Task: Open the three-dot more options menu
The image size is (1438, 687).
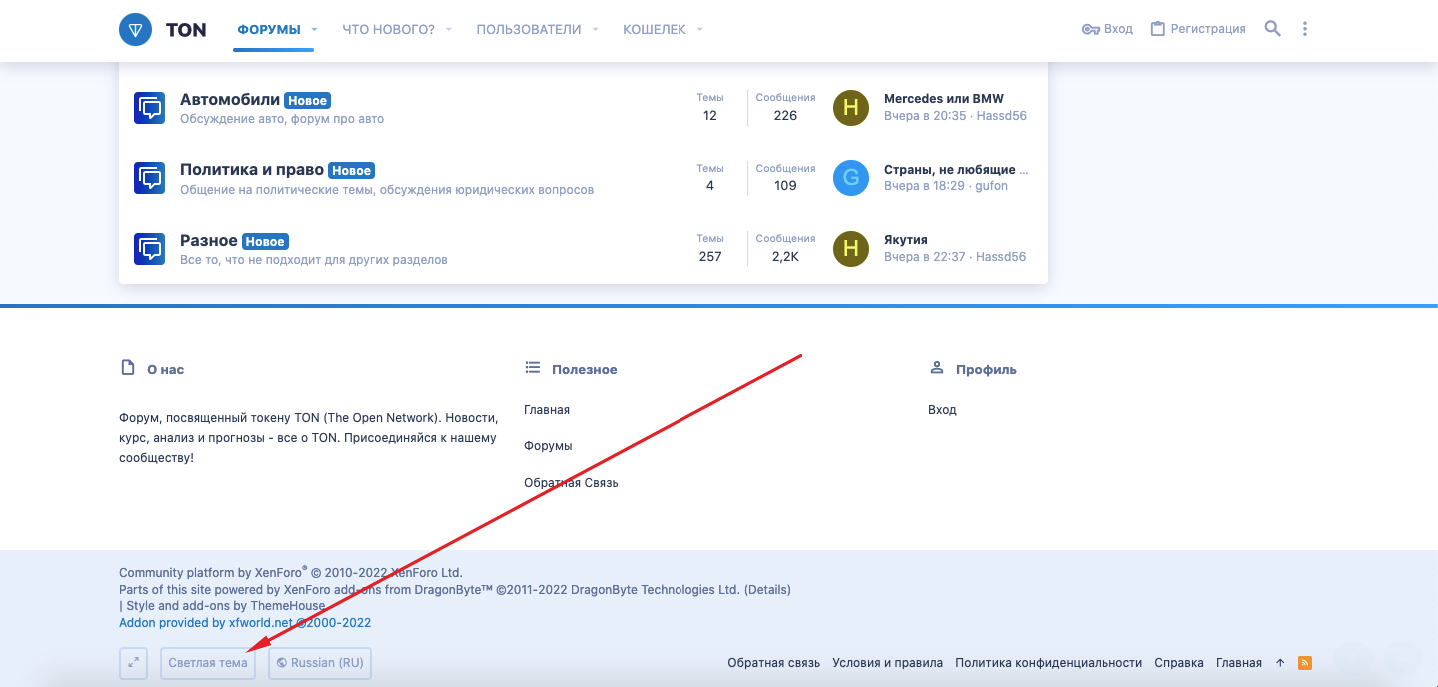Action: point(1304,29)
